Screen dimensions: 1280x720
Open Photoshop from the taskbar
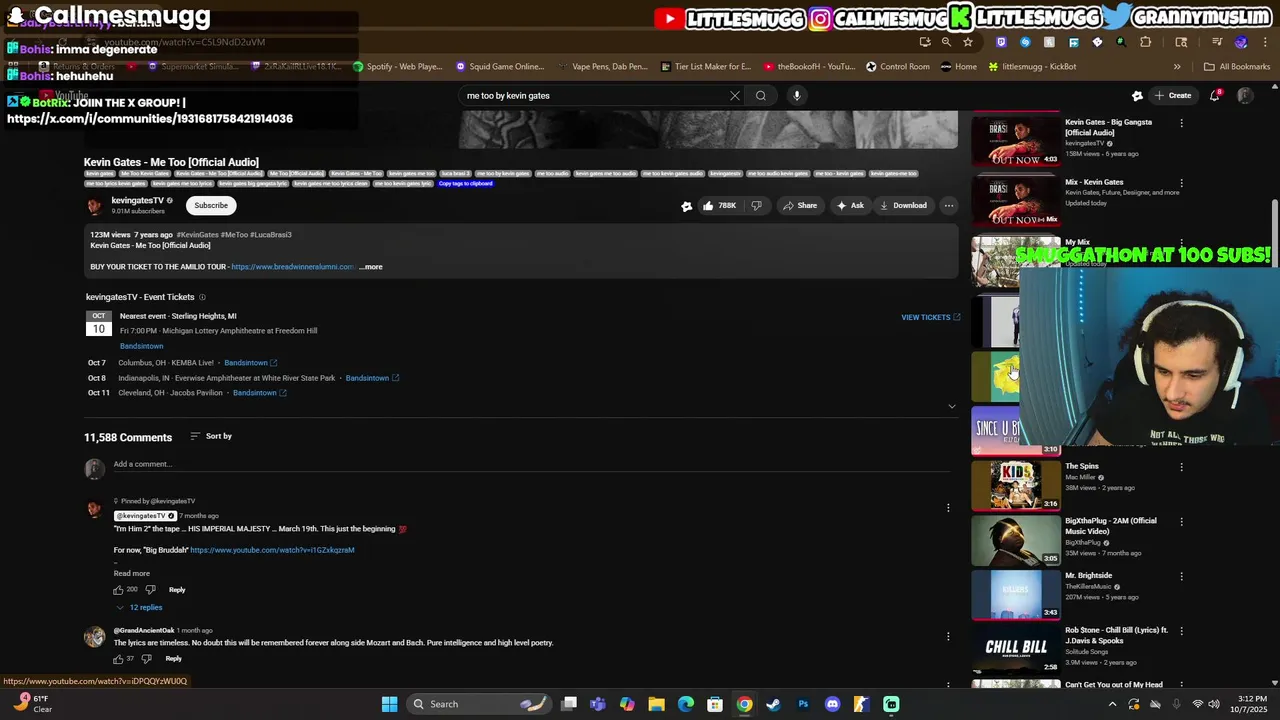pos(803,704)
